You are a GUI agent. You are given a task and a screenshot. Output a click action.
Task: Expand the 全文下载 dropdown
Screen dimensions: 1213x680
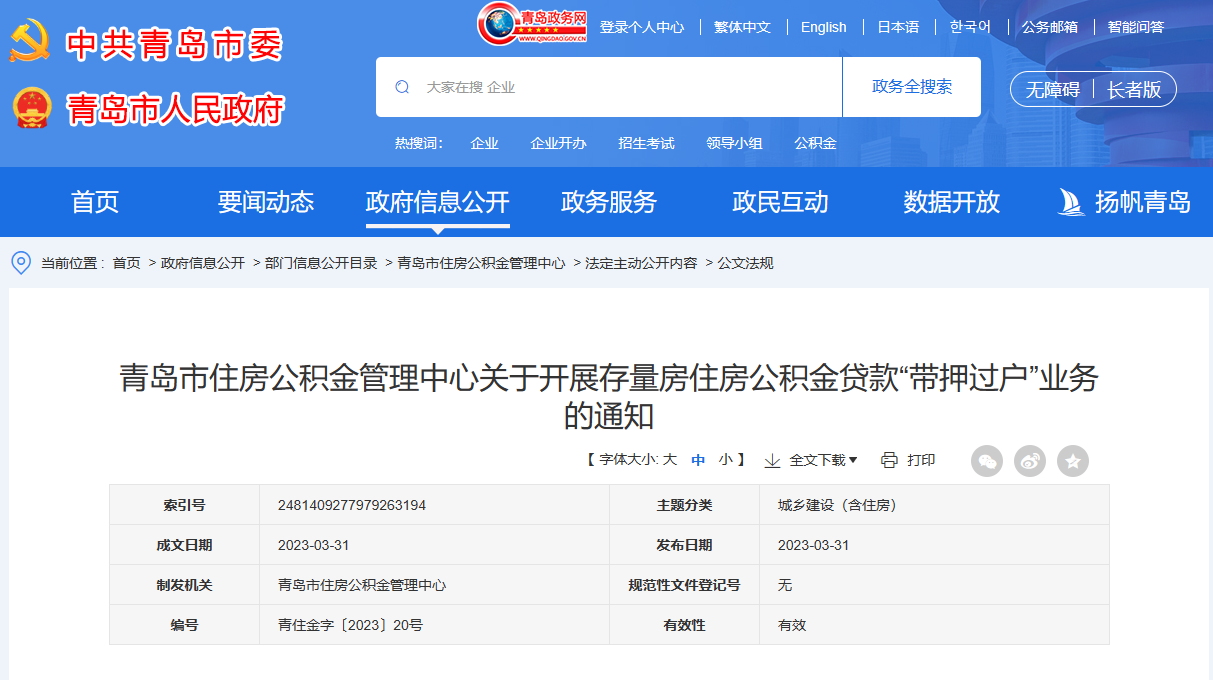[824, 460]
